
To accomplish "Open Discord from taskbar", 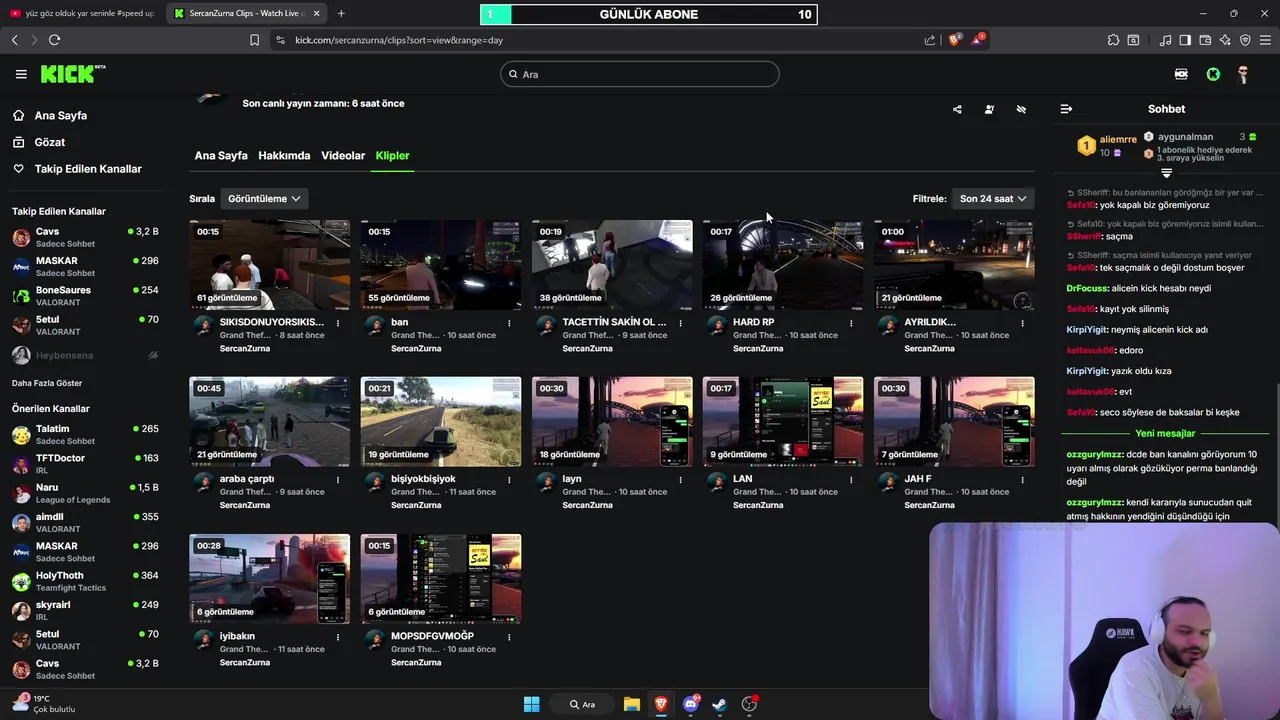I will pos(690,704).
